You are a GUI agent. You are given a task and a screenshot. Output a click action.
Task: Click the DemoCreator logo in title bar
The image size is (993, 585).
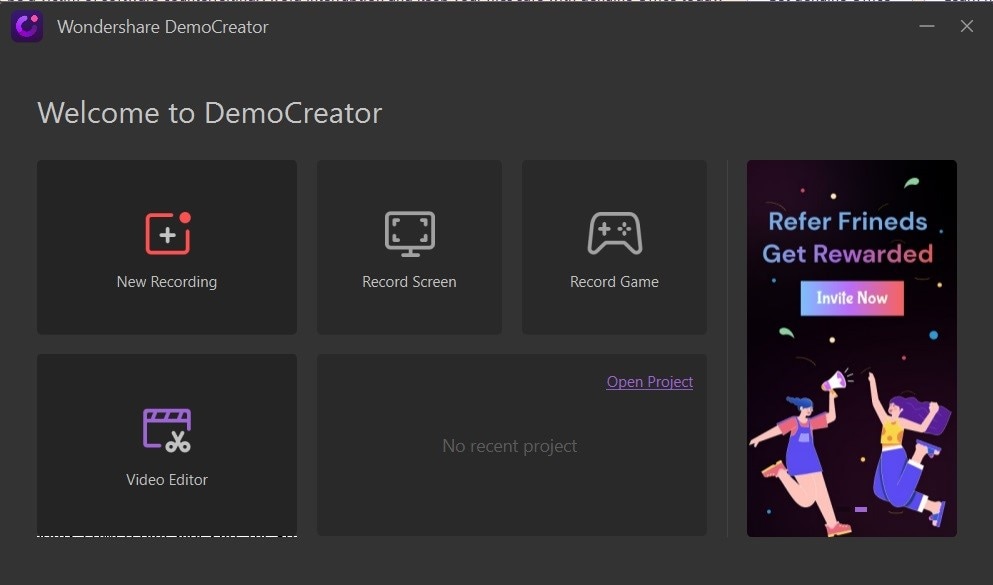coord(27,27)
